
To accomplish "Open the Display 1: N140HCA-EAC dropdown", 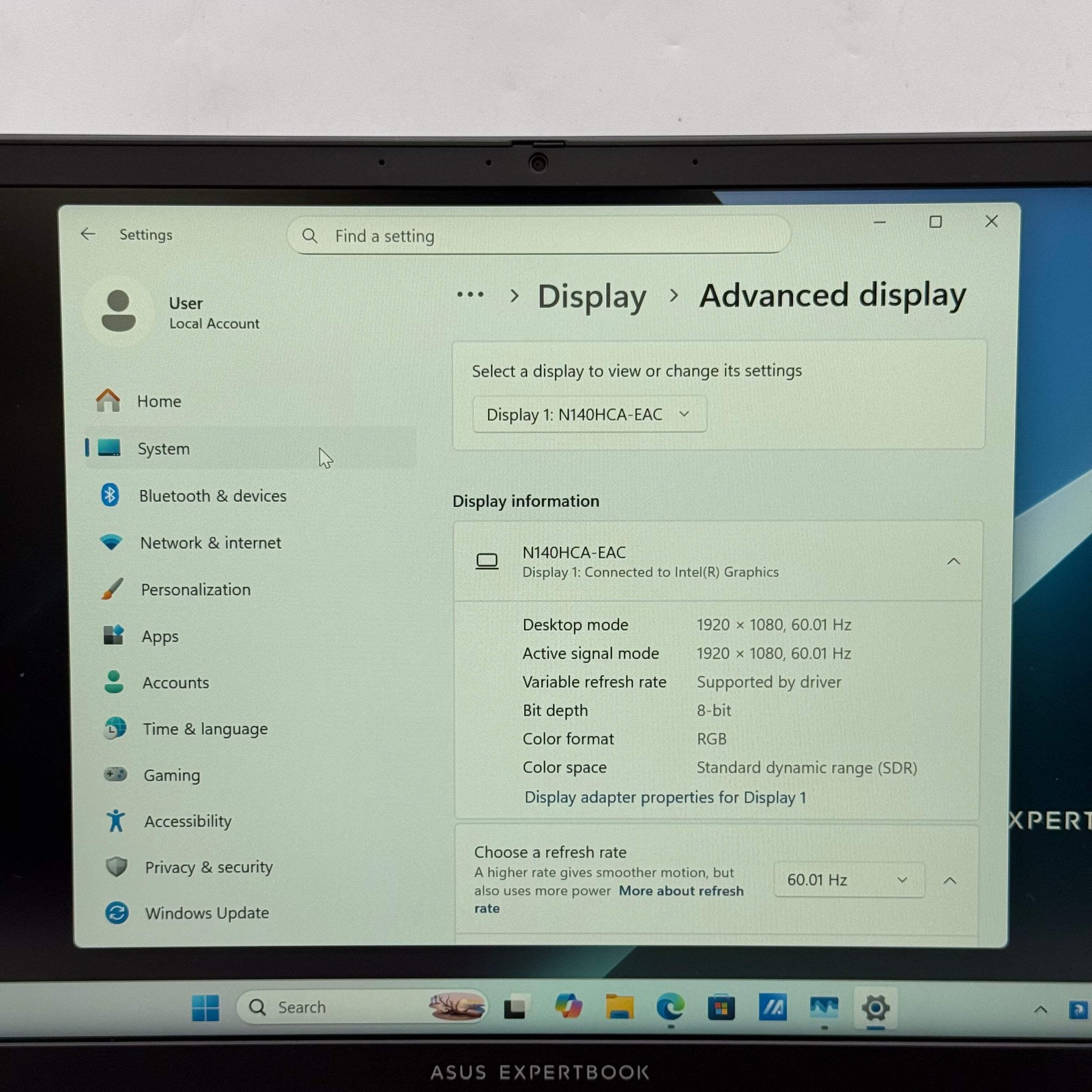I will (x=590, y=414).
